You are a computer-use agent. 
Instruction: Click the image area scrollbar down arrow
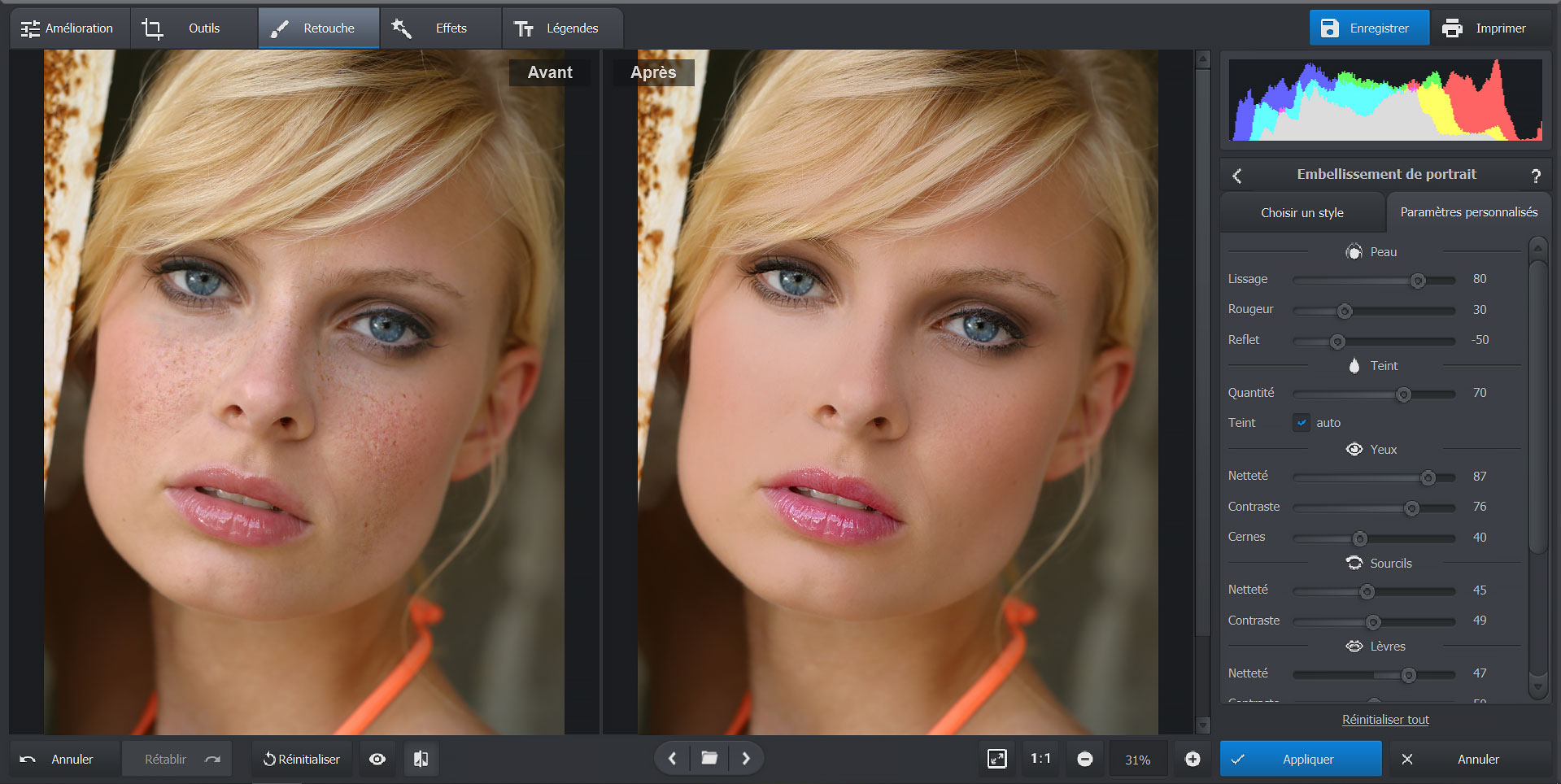click(x=1203, y=725)
